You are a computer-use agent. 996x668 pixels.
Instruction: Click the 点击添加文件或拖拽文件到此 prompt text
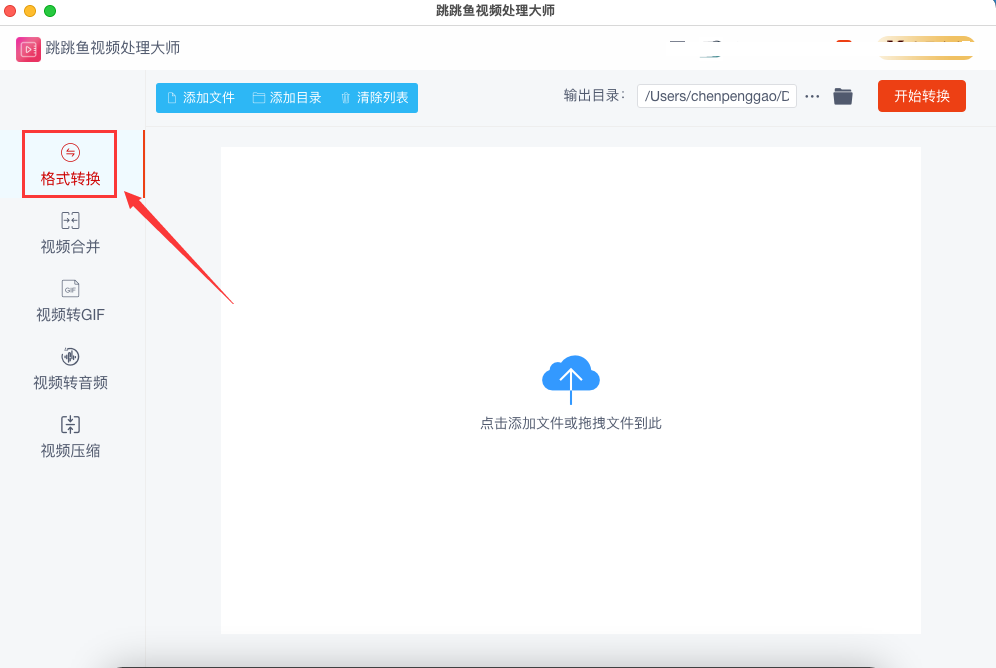[x=570, y=423]
